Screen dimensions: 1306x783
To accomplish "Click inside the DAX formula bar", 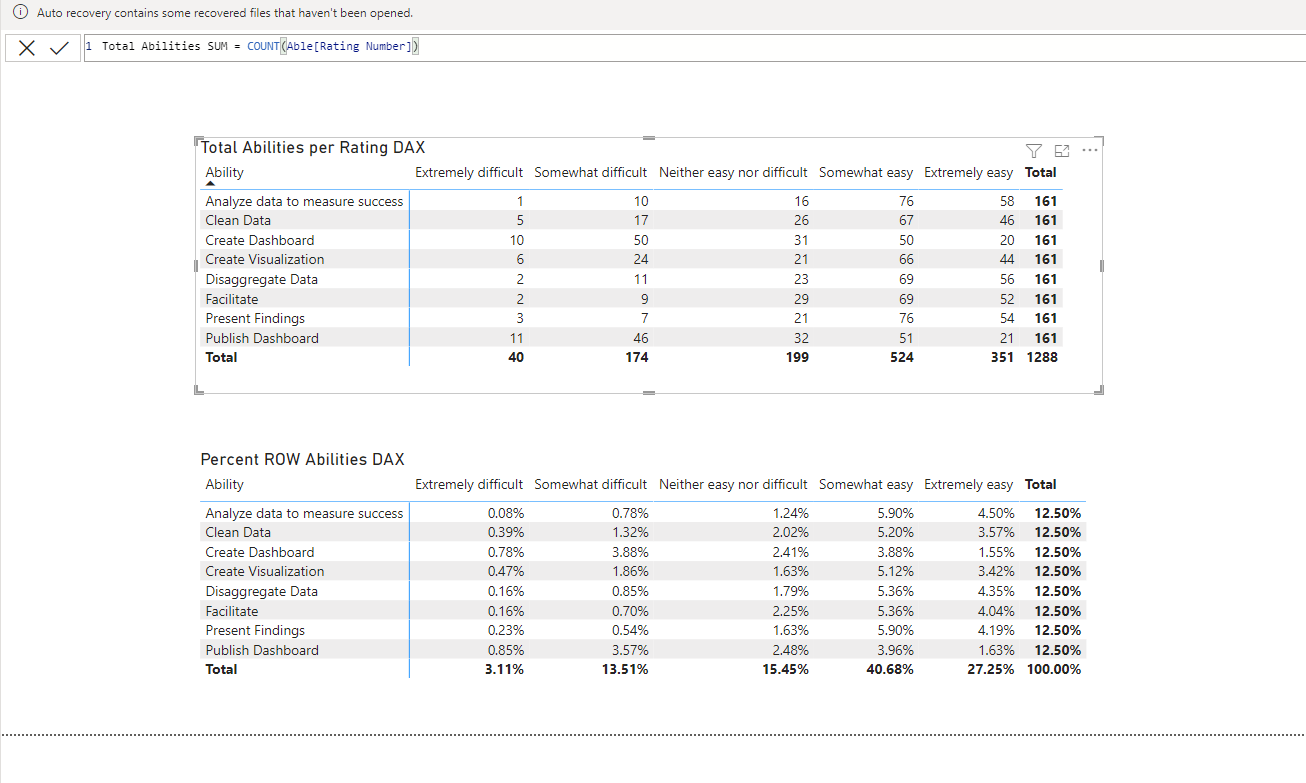I will pos(694,47).
